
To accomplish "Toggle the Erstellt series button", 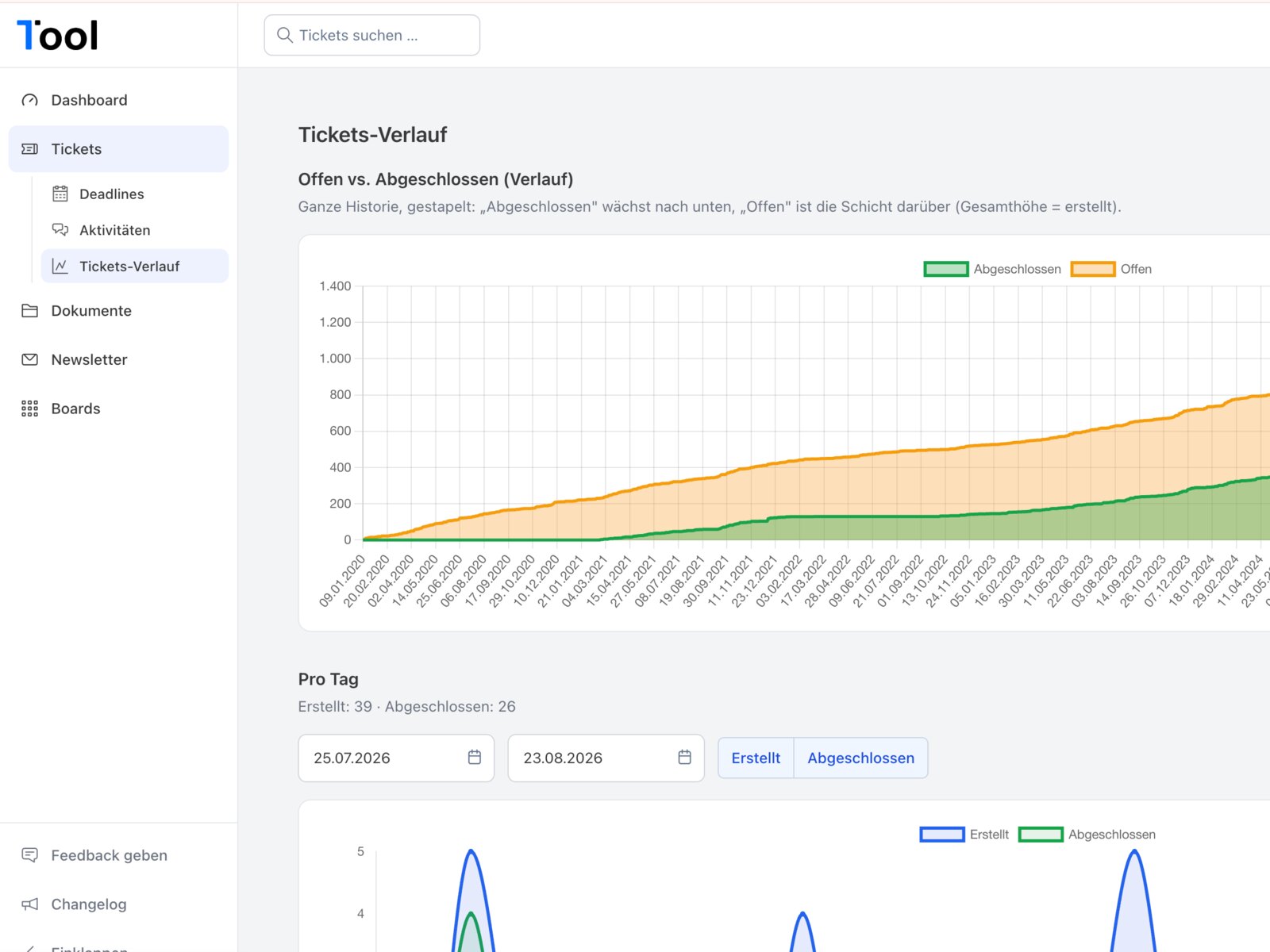I will (x=756, y=758).
